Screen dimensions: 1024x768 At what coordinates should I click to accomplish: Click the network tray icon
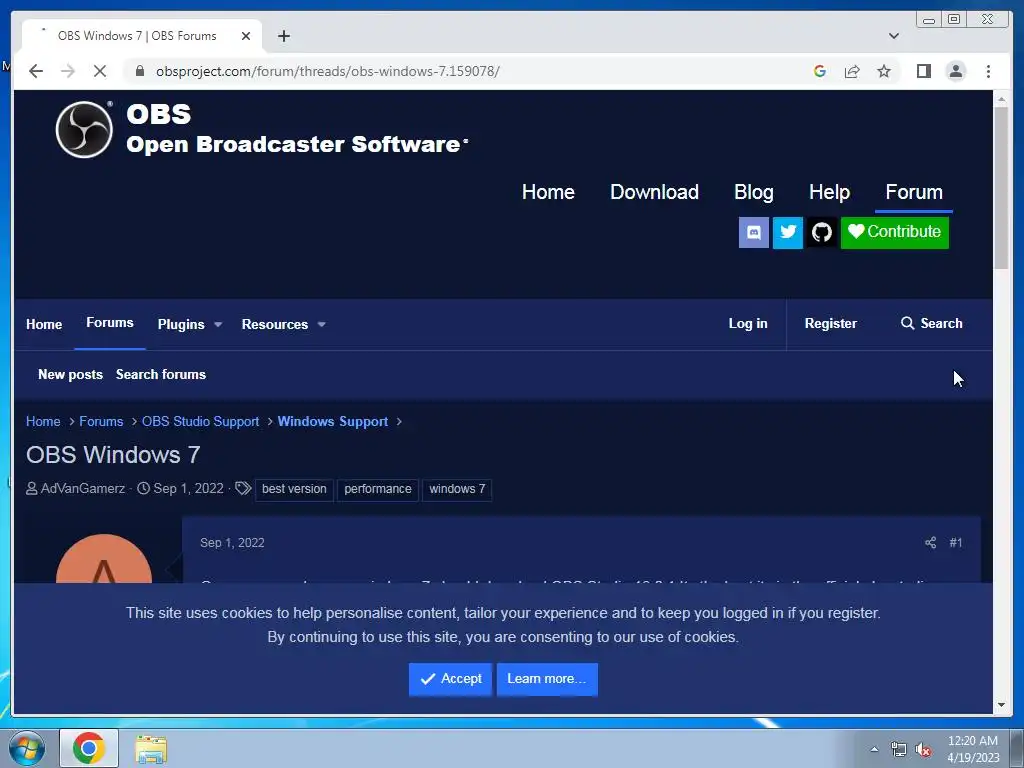[899, 750]
